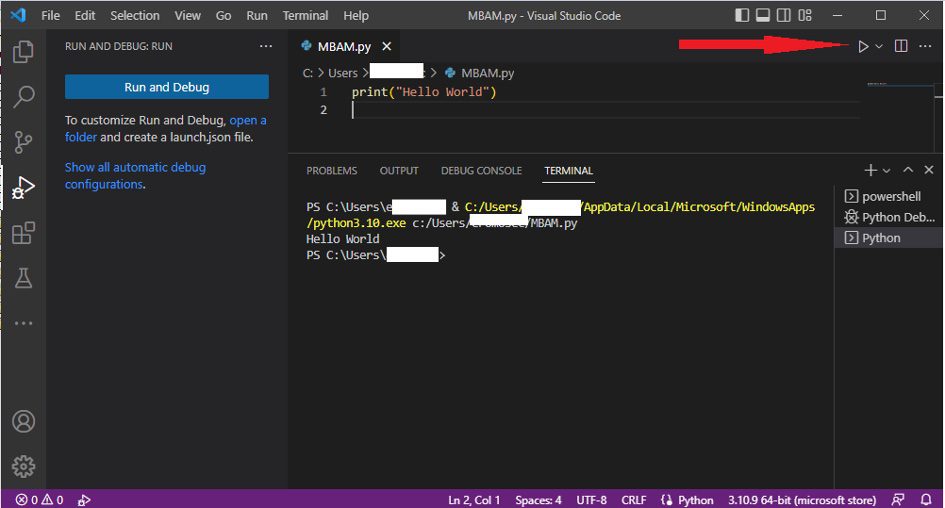Click 'Show all automatic debug configurations' link
Image resolution: width=945 pixels, height=508 pixels.
[136, 175]
